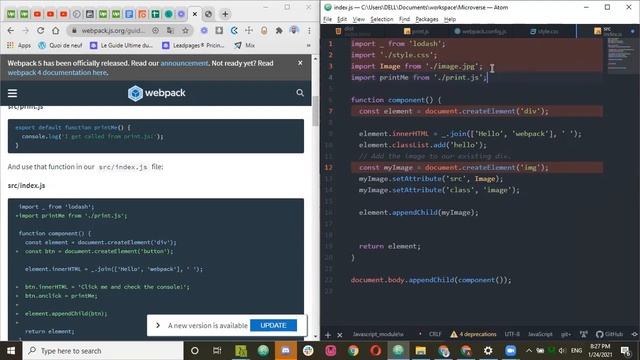Switch to the print.js tab in Atom

point(416,31)
